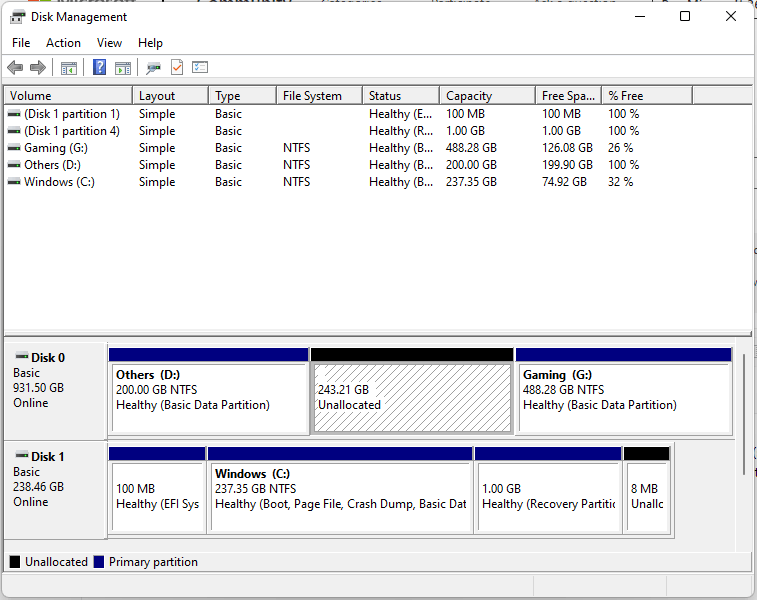
Task: Click the 488.28 GB capacity cell
Action: pos(471,148)
